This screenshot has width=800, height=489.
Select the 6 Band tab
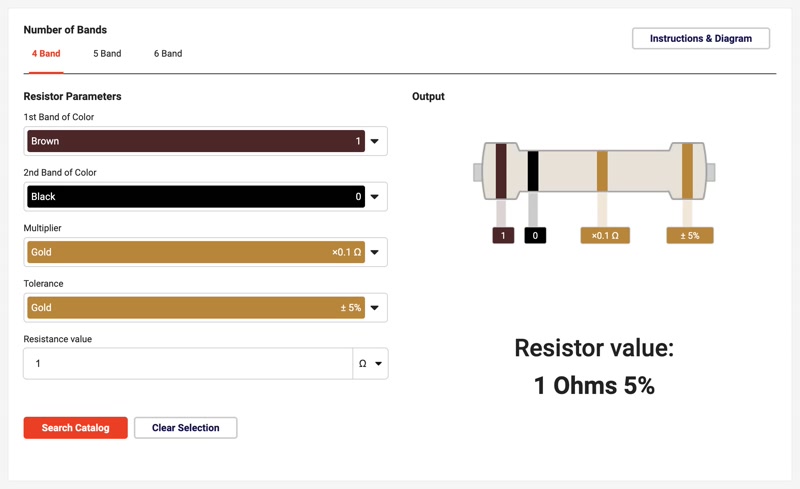click(168, 54)
